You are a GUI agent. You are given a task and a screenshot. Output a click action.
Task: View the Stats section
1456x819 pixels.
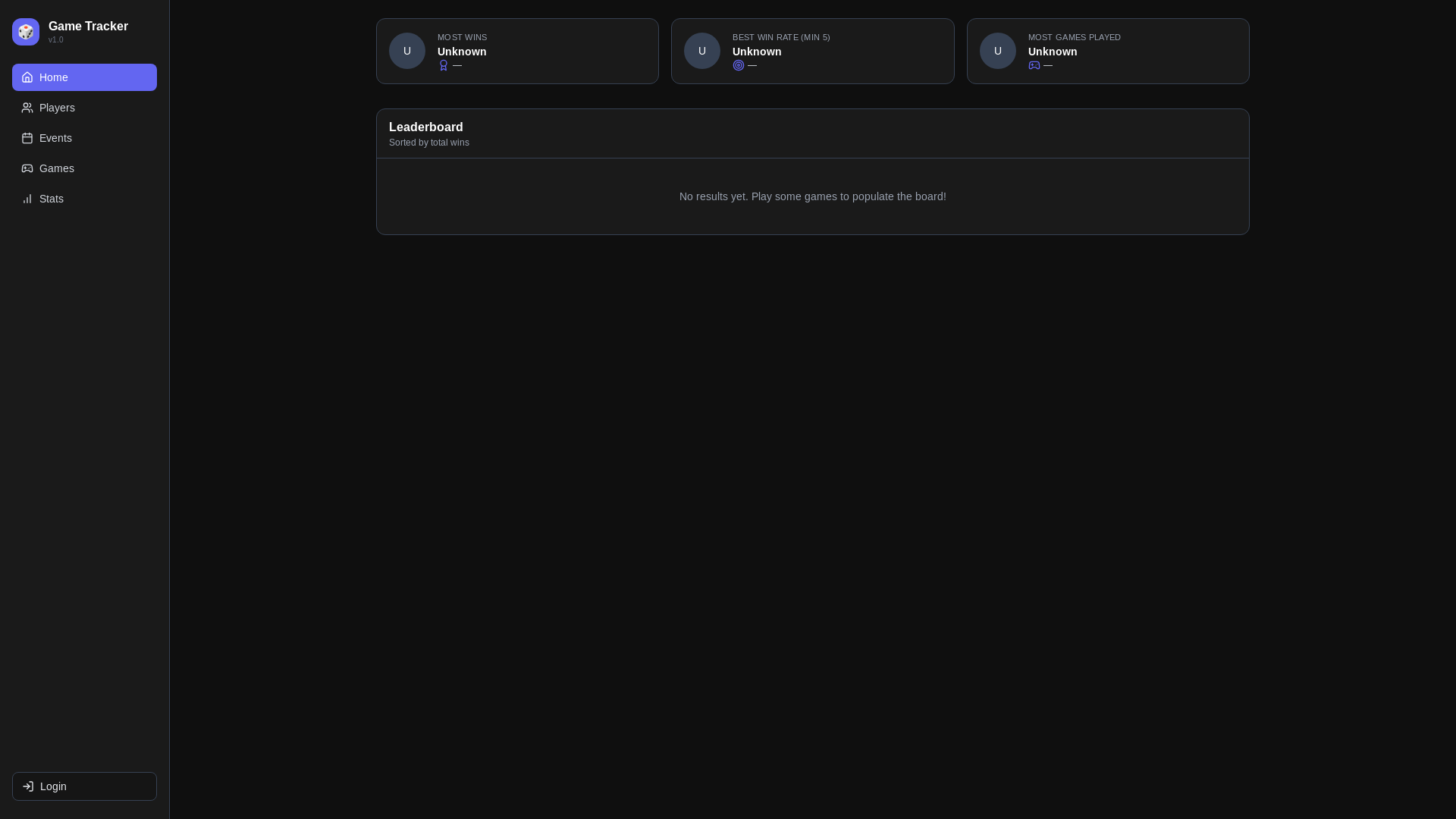tap(84, 199)
